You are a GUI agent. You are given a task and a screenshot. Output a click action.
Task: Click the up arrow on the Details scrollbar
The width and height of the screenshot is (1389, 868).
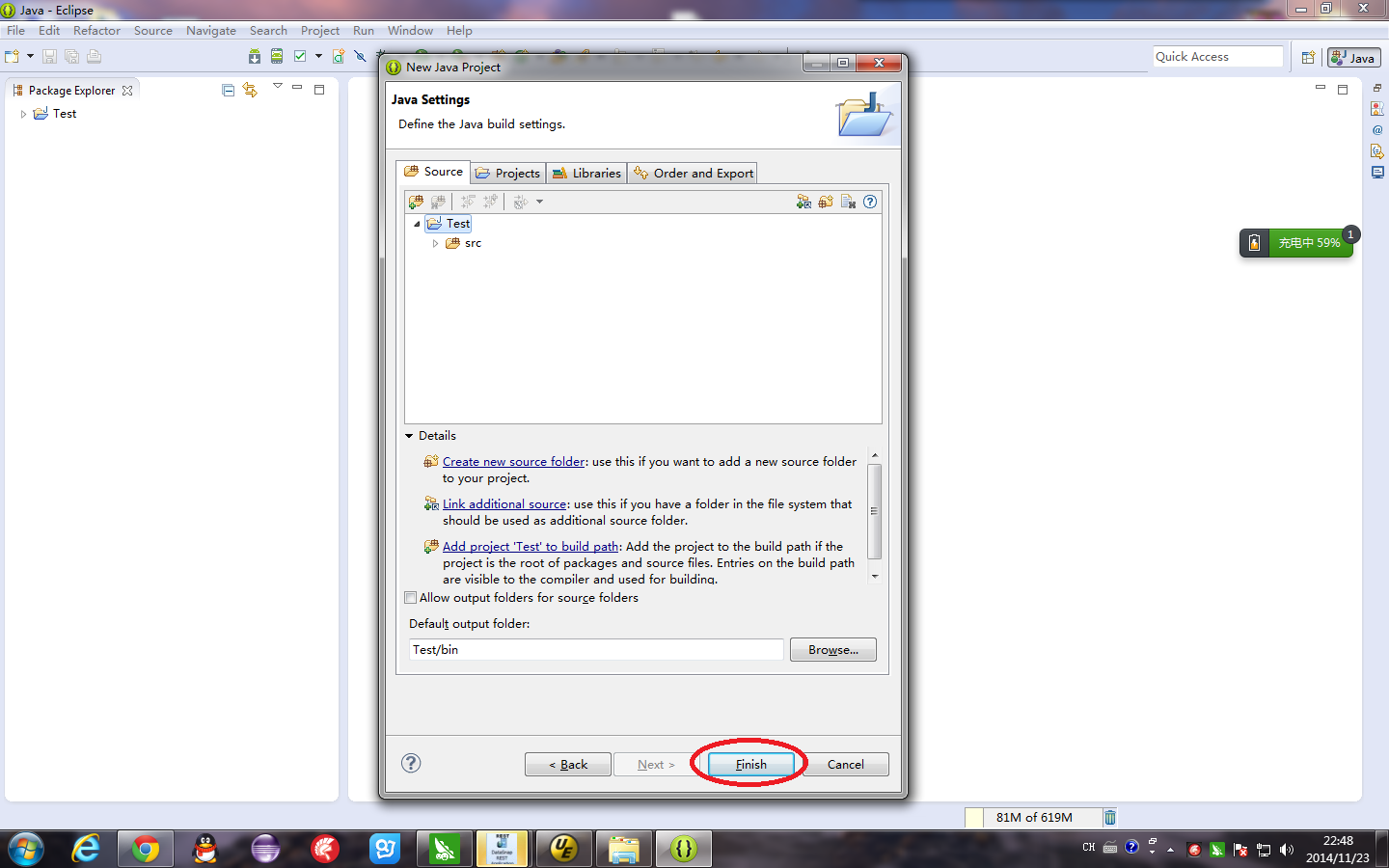(875, 455)
